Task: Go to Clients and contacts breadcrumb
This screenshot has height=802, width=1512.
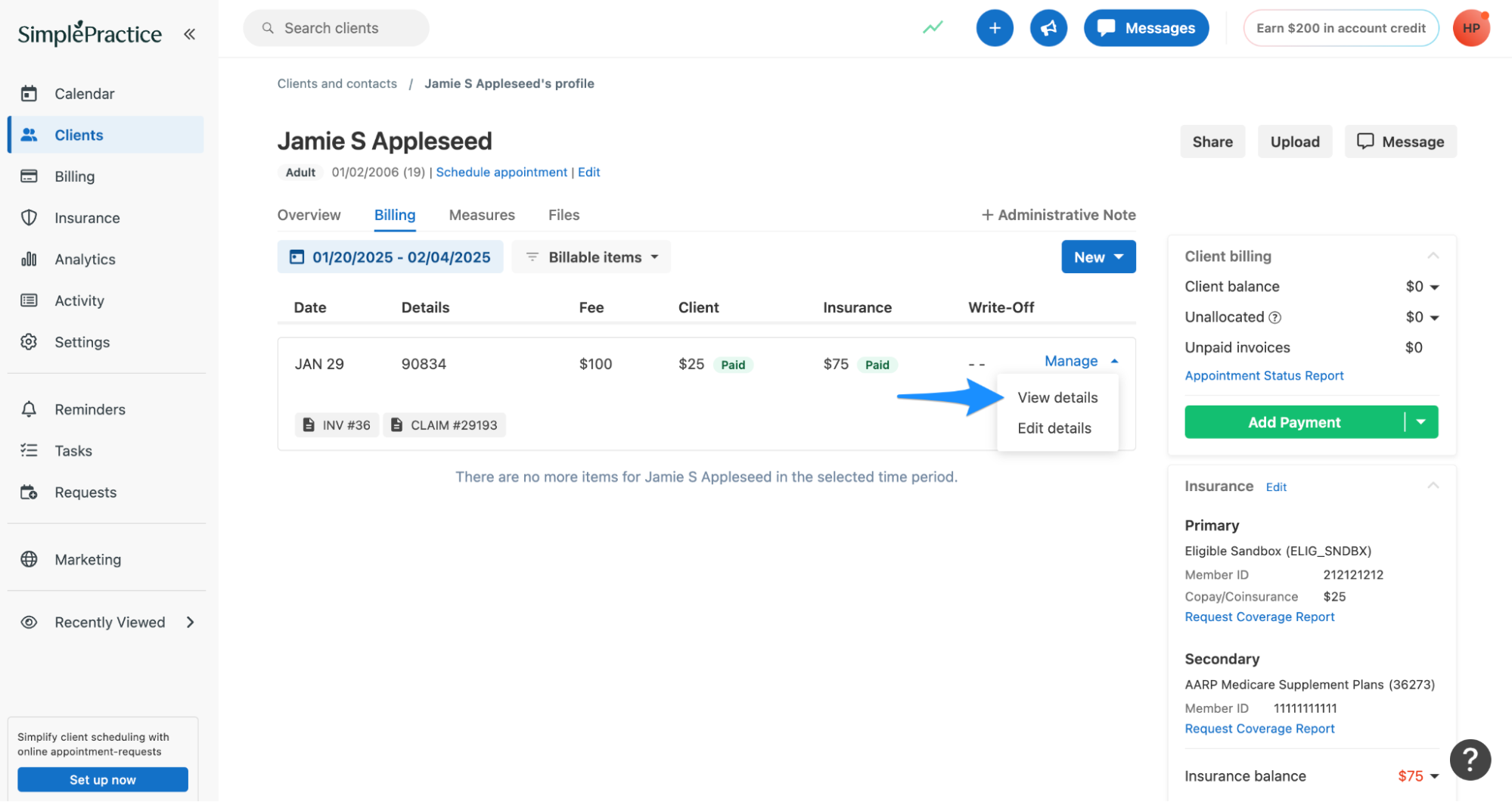Action: point(337,84)
